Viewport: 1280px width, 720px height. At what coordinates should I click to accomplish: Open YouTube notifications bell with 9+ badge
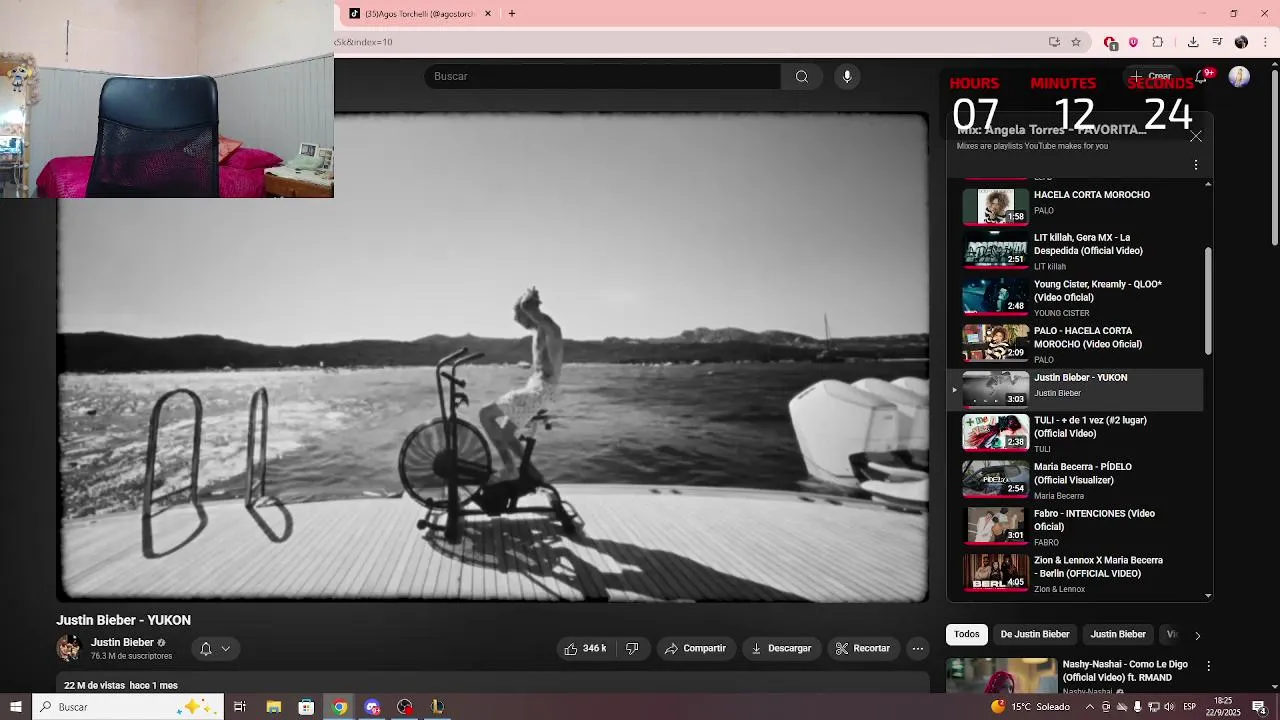pyautogui.click(x=1202, y=77)
